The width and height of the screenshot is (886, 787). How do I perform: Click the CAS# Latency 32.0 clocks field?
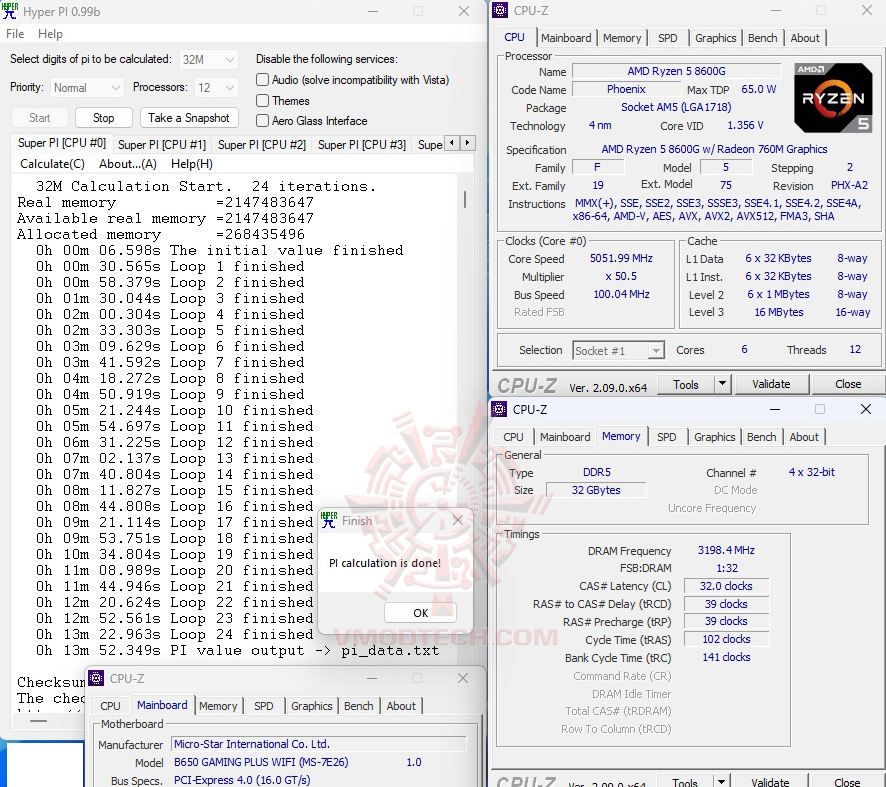pyautogui.click(x=726, y=586)
